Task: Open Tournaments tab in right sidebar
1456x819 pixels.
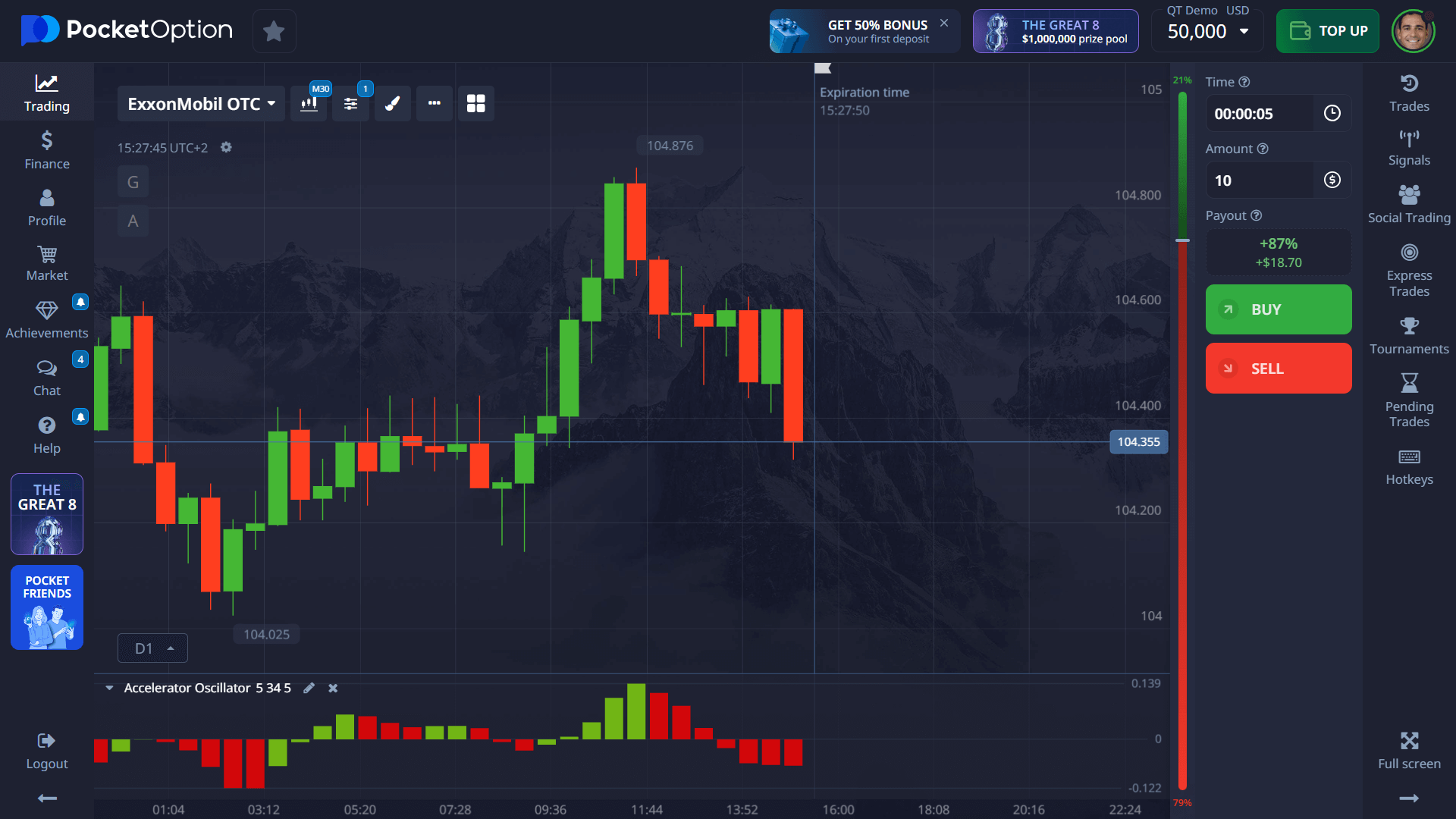Action: (1409, 336)
